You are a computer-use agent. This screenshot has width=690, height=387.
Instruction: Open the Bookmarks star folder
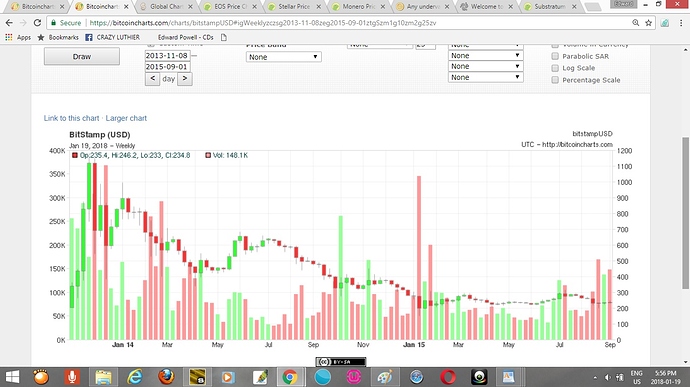[x=58, y=37]
